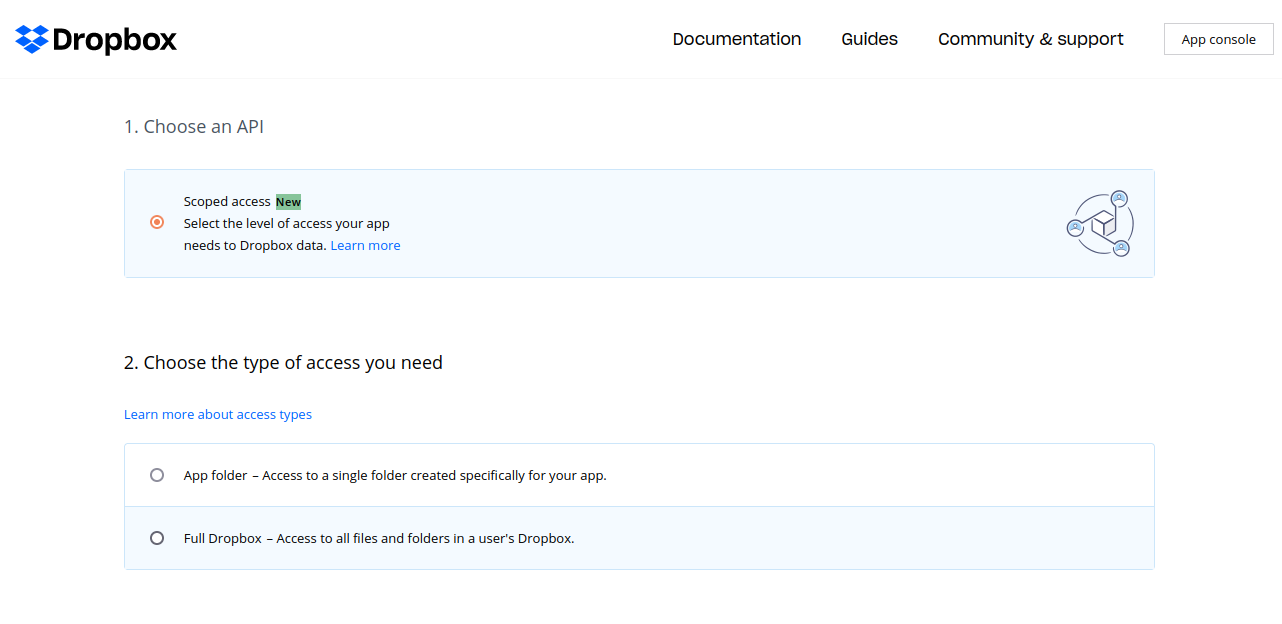Image resolution: width=1282 pixels, height=624 pixels.
Task: Select the Scoped access radio button
Action: [x=157, y=222]
